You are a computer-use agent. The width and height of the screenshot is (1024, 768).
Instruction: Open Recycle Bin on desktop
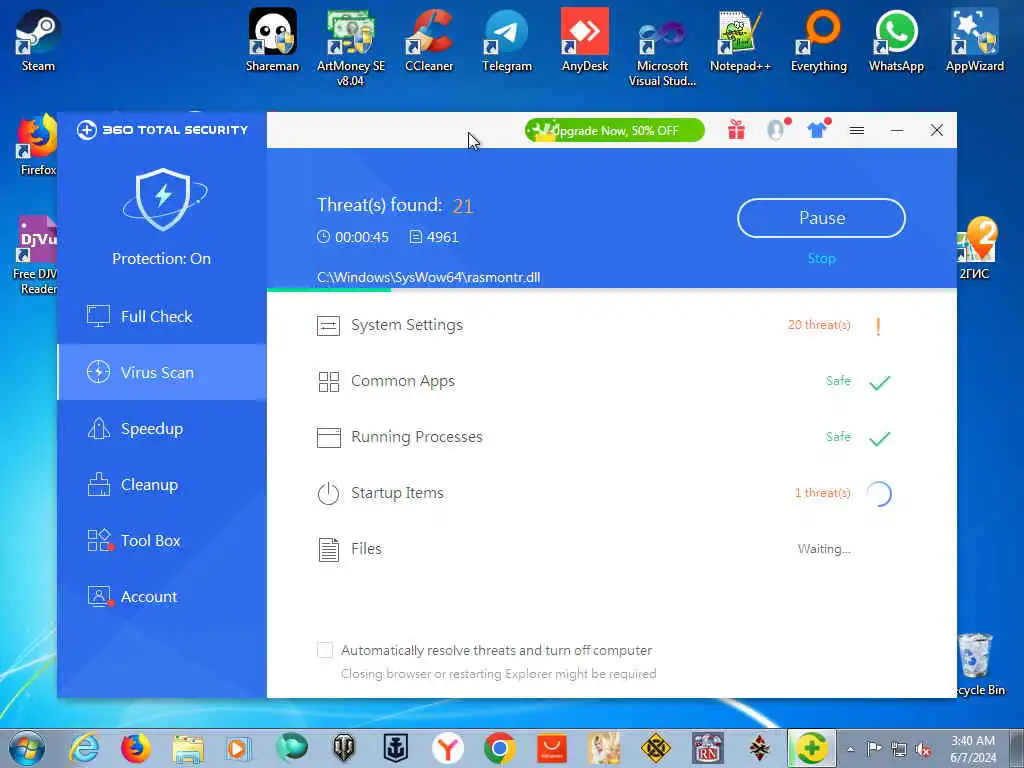(978, 664)
